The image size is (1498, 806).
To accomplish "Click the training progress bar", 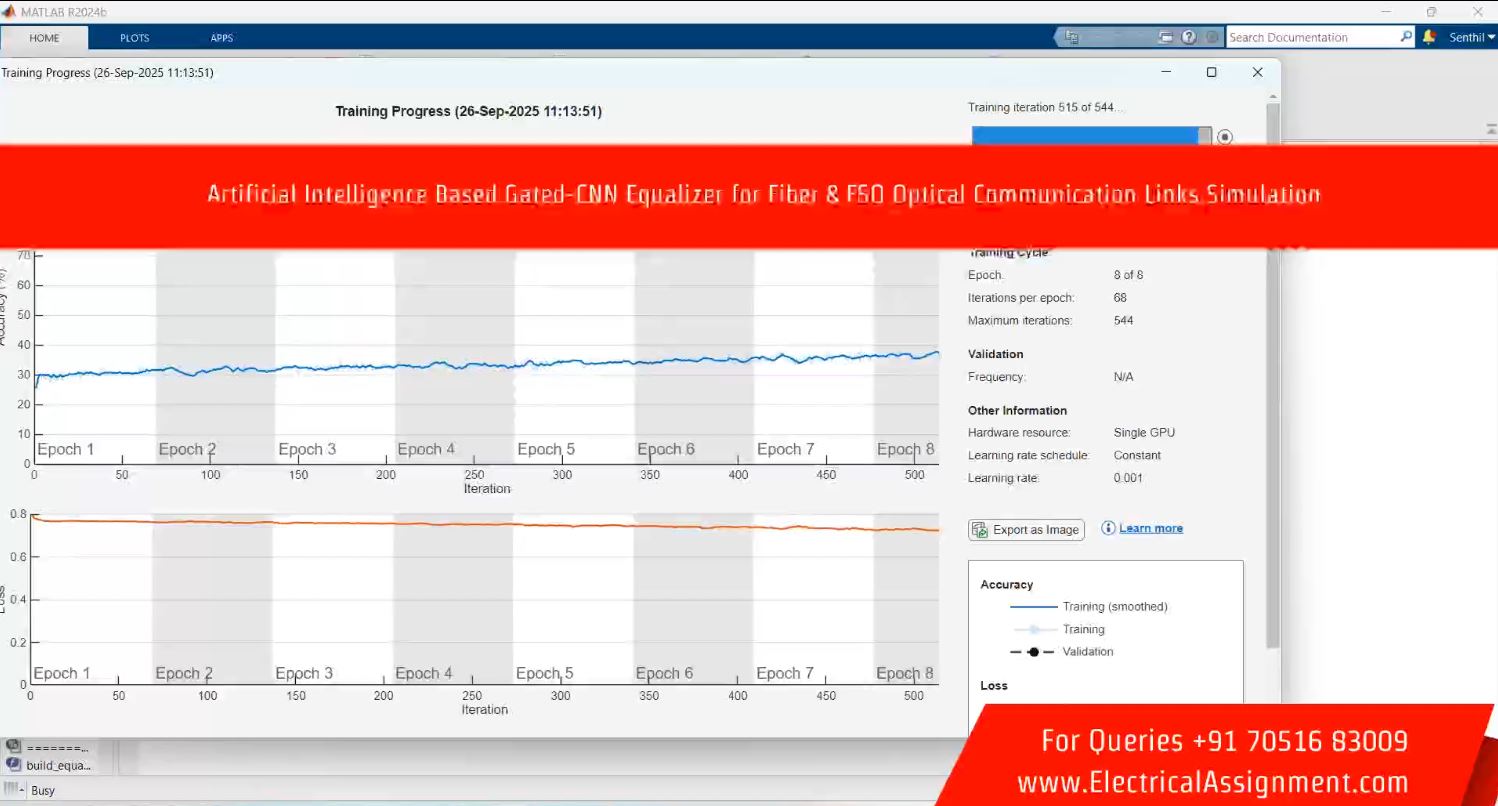I will tap(1090, 136).
